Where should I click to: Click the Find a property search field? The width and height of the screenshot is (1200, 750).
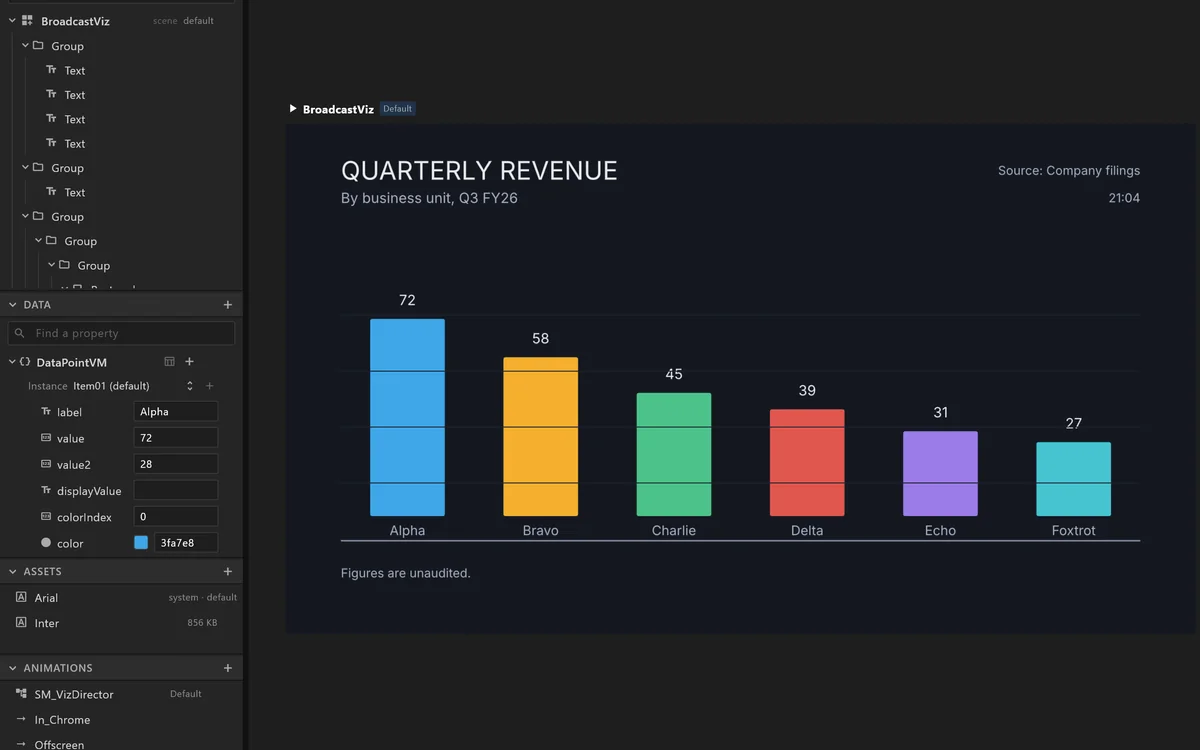click(x=121, y=333)
